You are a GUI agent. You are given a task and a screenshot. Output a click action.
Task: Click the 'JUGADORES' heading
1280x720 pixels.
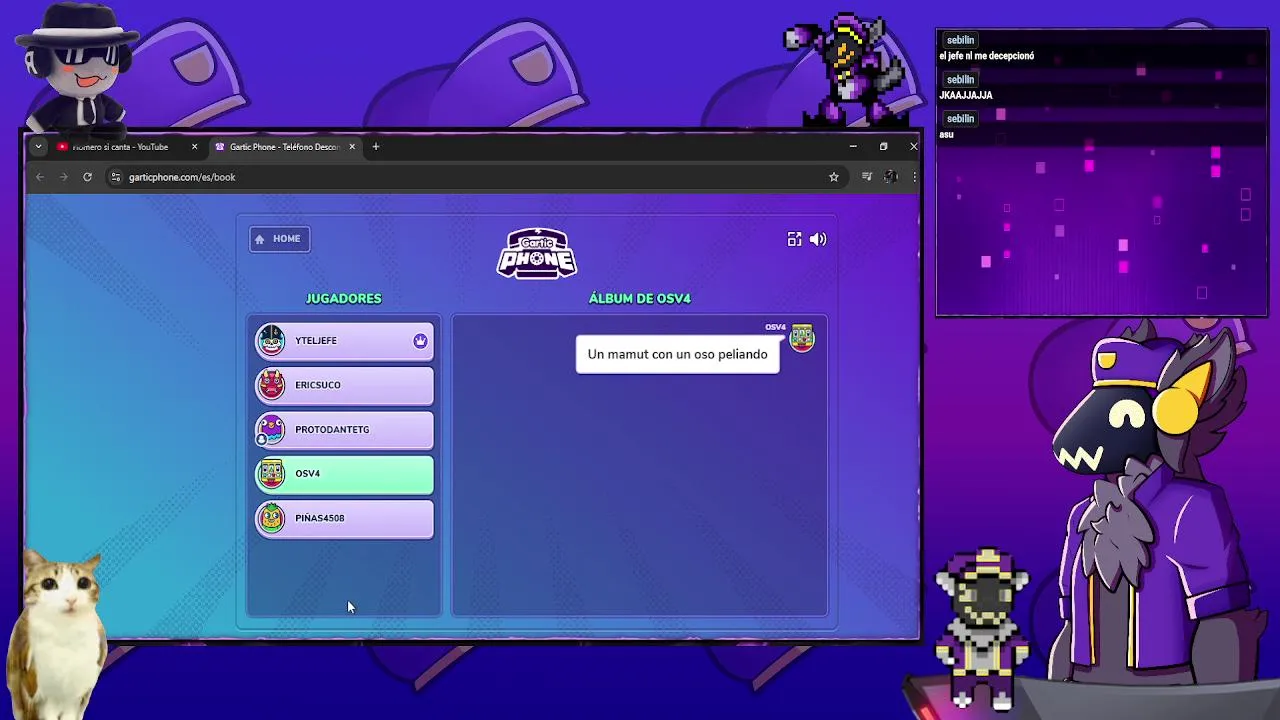click(x=343, y=298)
